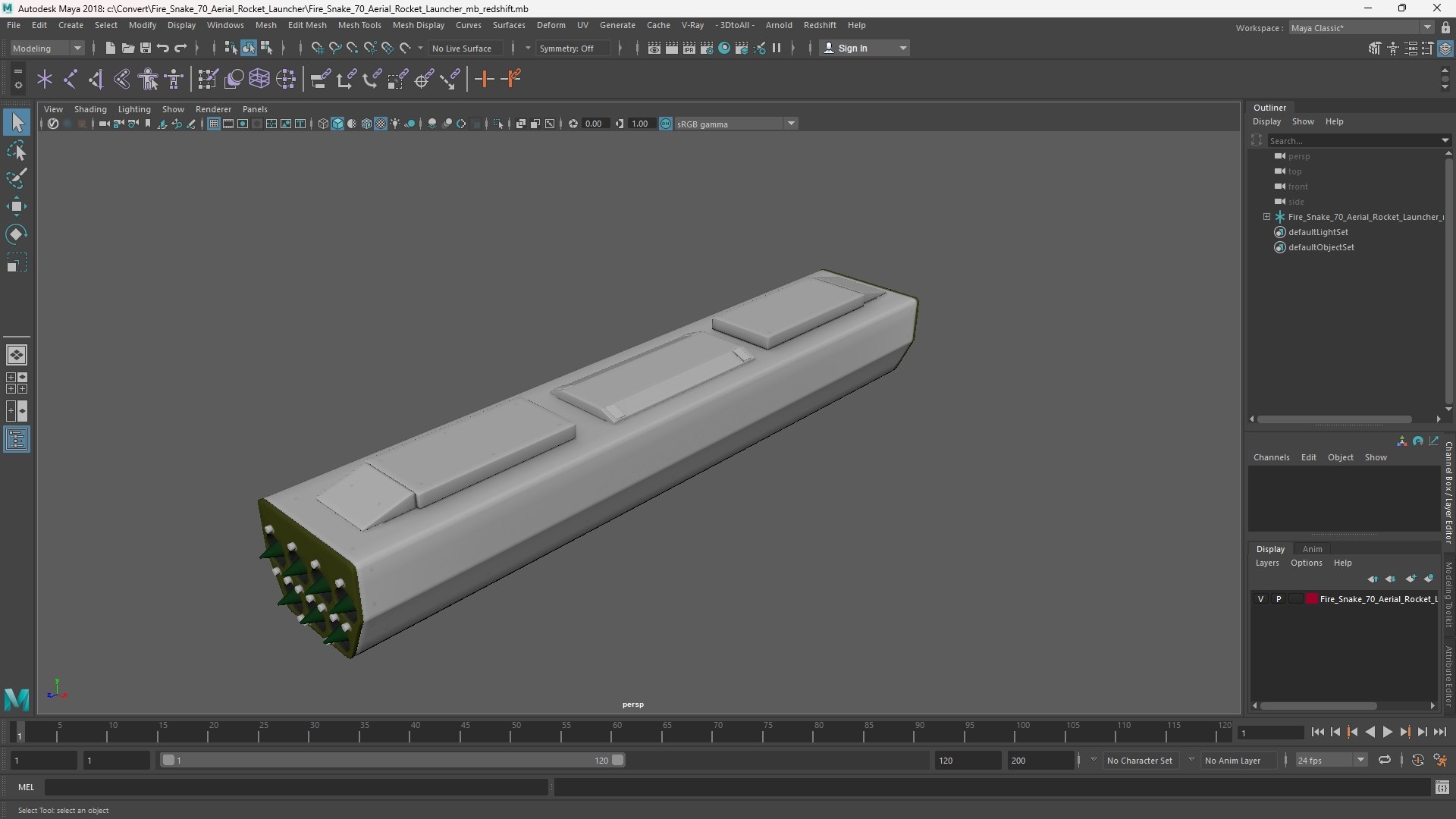The width and height of the screenshot is (1456, 819).
Task: Click the Save Scene icon
Action: click(145, 48)
